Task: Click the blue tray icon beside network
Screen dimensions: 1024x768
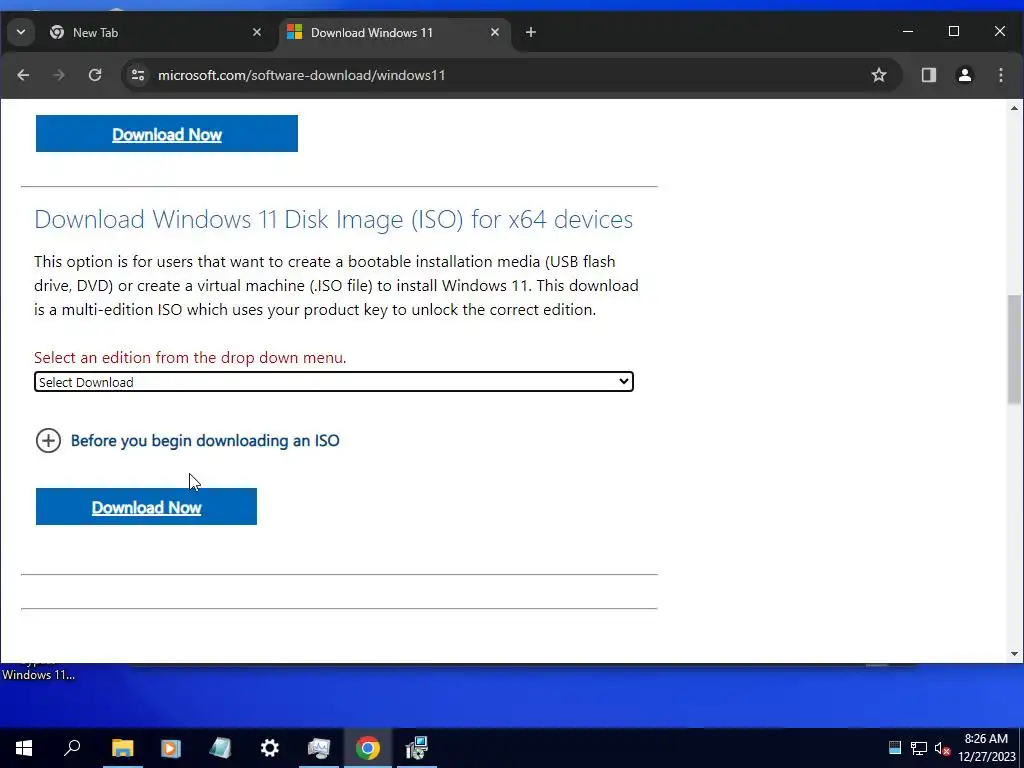Action: (x=895, y=748)
